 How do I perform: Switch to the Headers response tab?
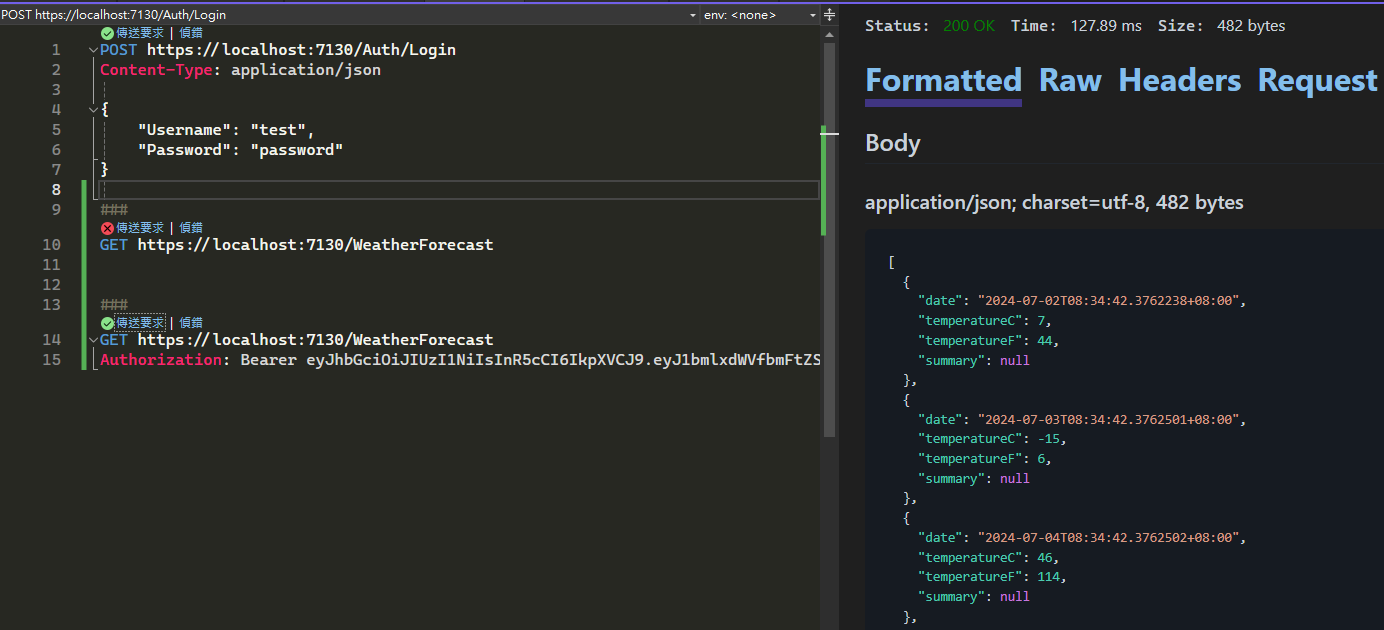click(x=1179, y=81)
